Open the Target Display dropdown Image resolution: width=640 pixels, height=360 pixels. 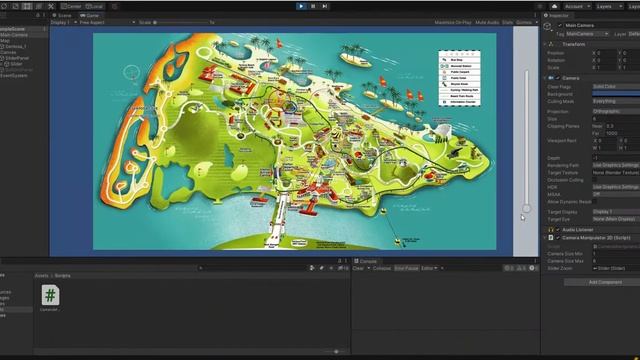coord(616,212)
